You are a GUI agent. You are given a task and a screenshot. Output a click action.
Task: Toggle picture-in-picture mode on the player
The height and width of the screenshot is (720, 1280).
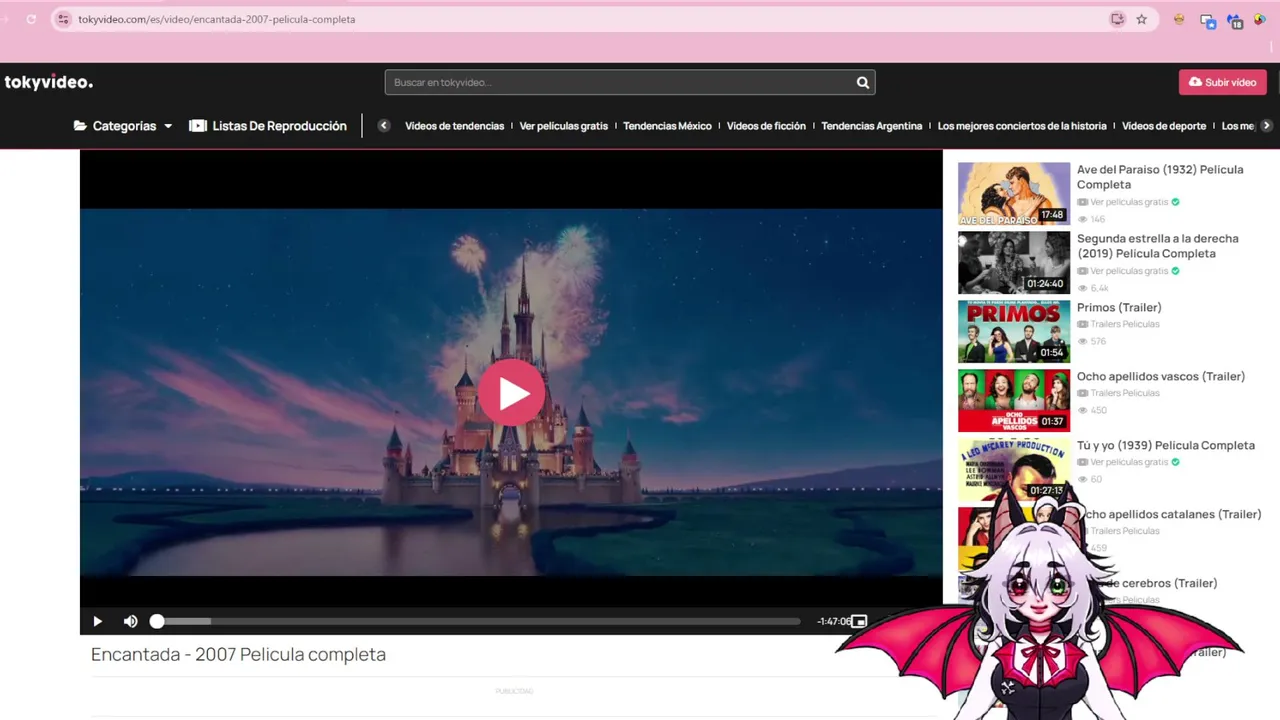coord(858,621)
